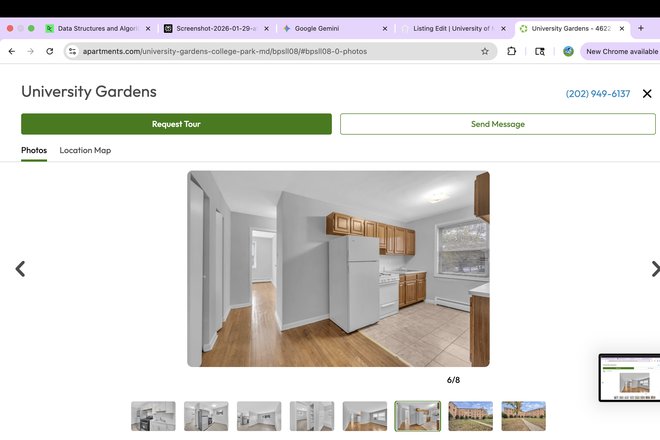
Task: Go back using browser back arrow
Action: tap(12, 51)
